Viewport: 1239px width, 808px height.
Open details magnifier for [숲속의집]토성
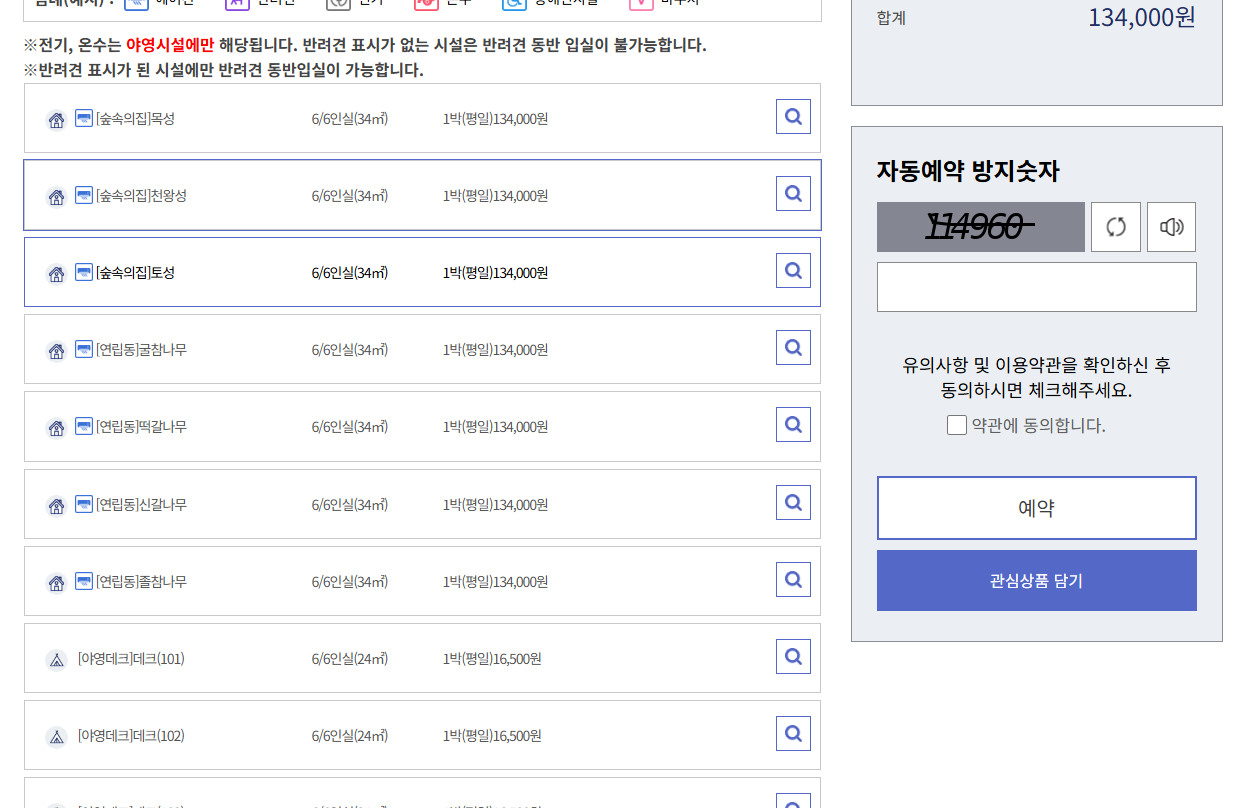click(793, 271)
